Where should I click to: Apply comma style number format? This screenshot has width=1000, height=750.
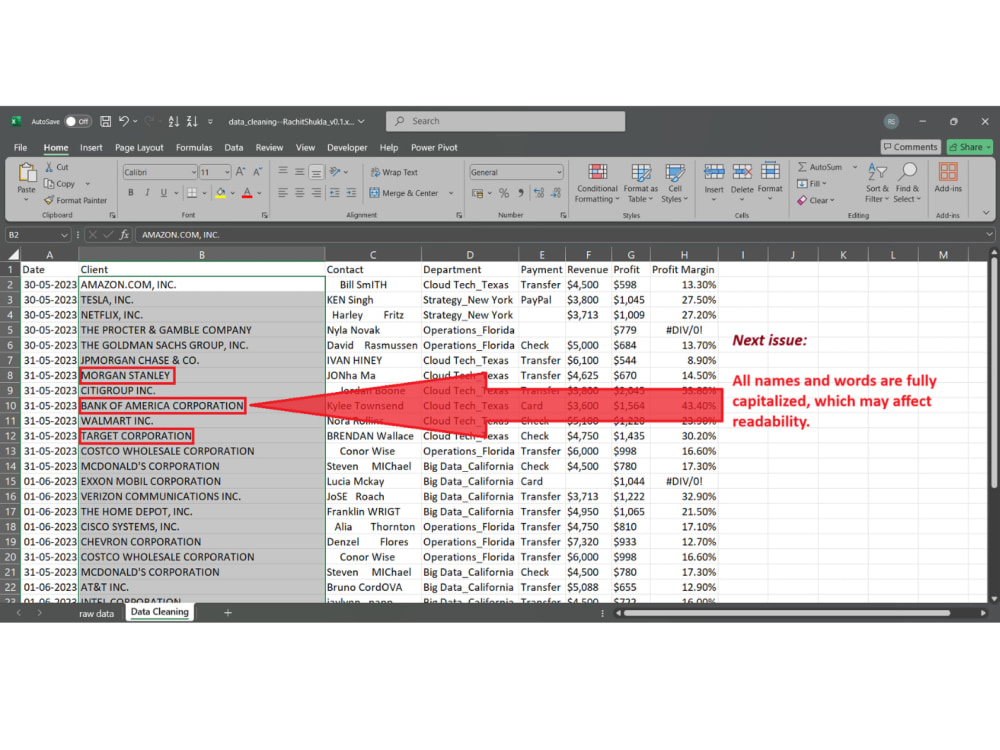click(x=521, y=193)
